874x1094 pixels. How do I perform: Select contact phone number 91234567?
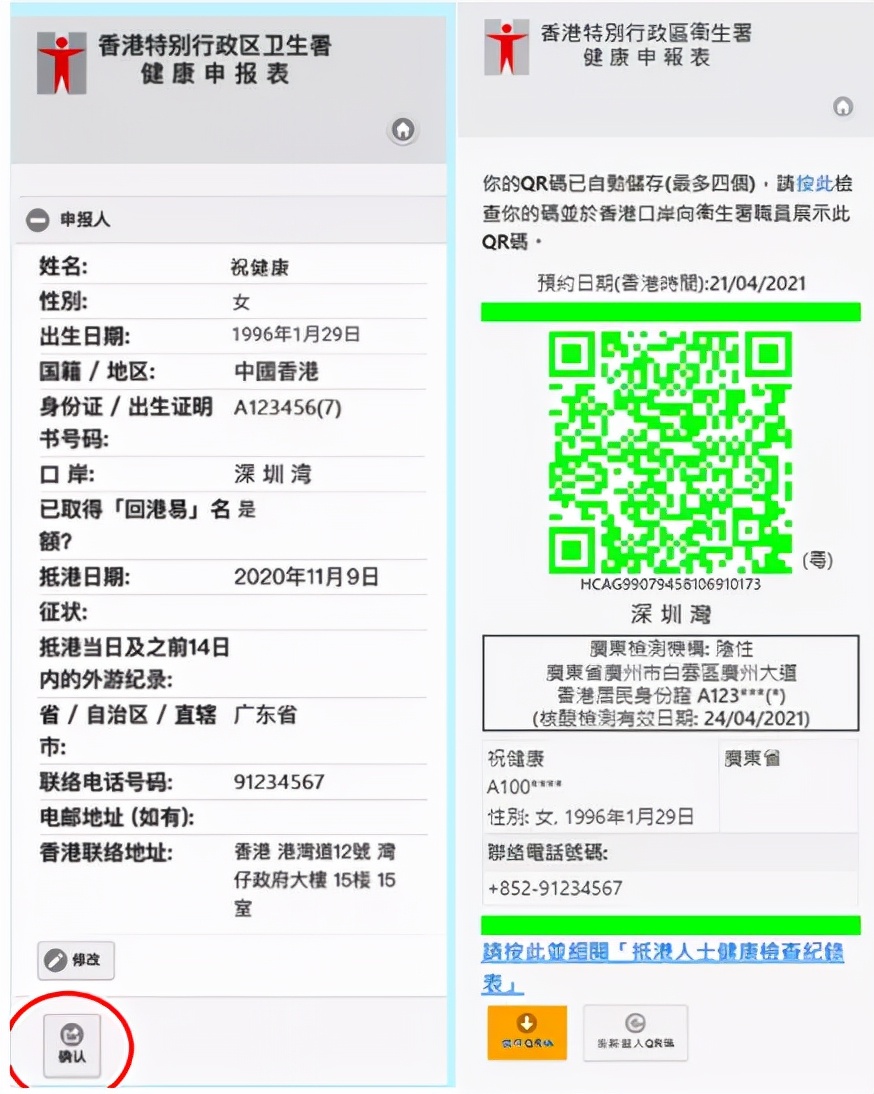(x=279, y=781)
